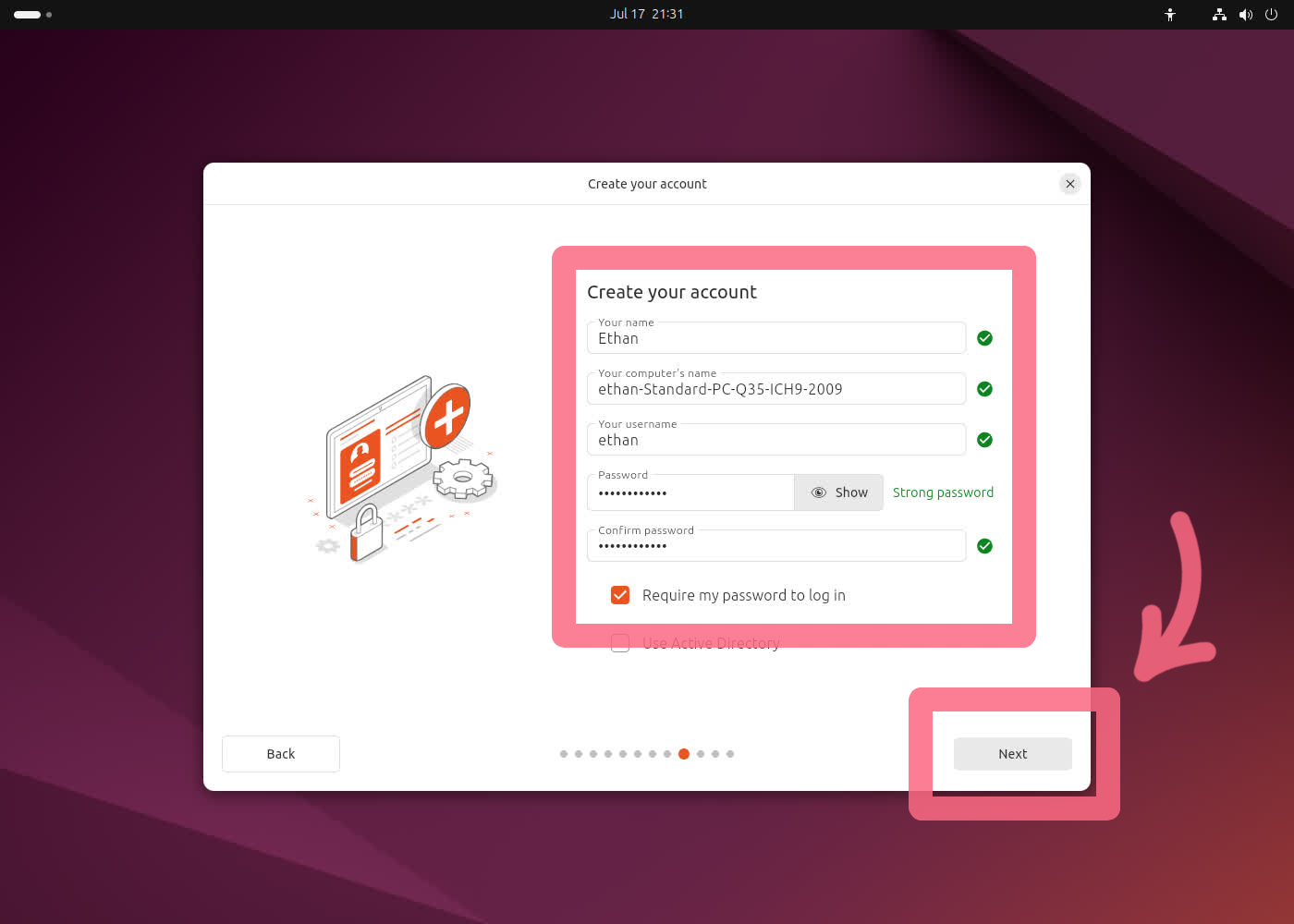Click the Confirm password field

(776, 547)
